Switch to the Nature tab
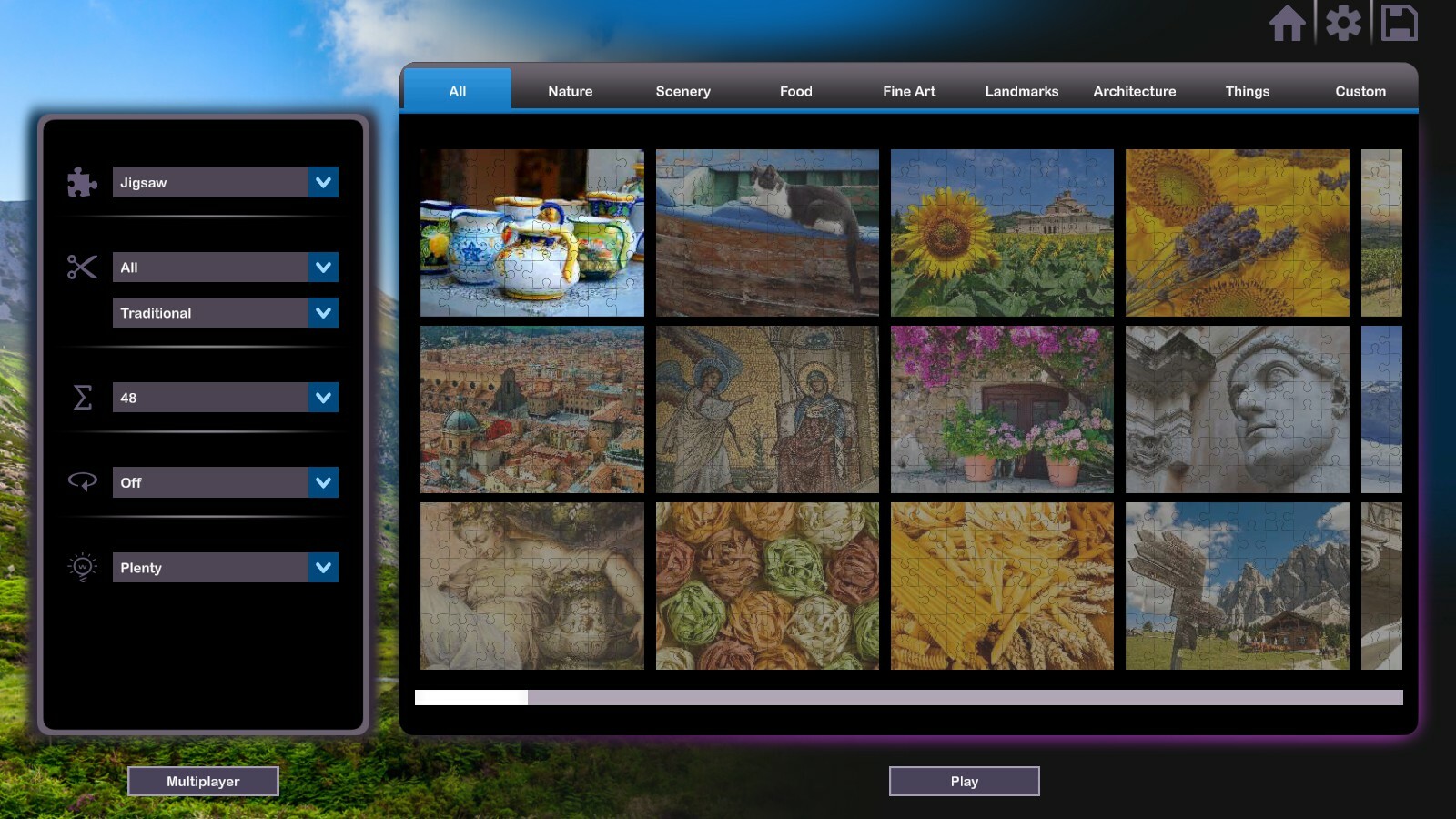 pyautogui.click(x=571, y=91)
